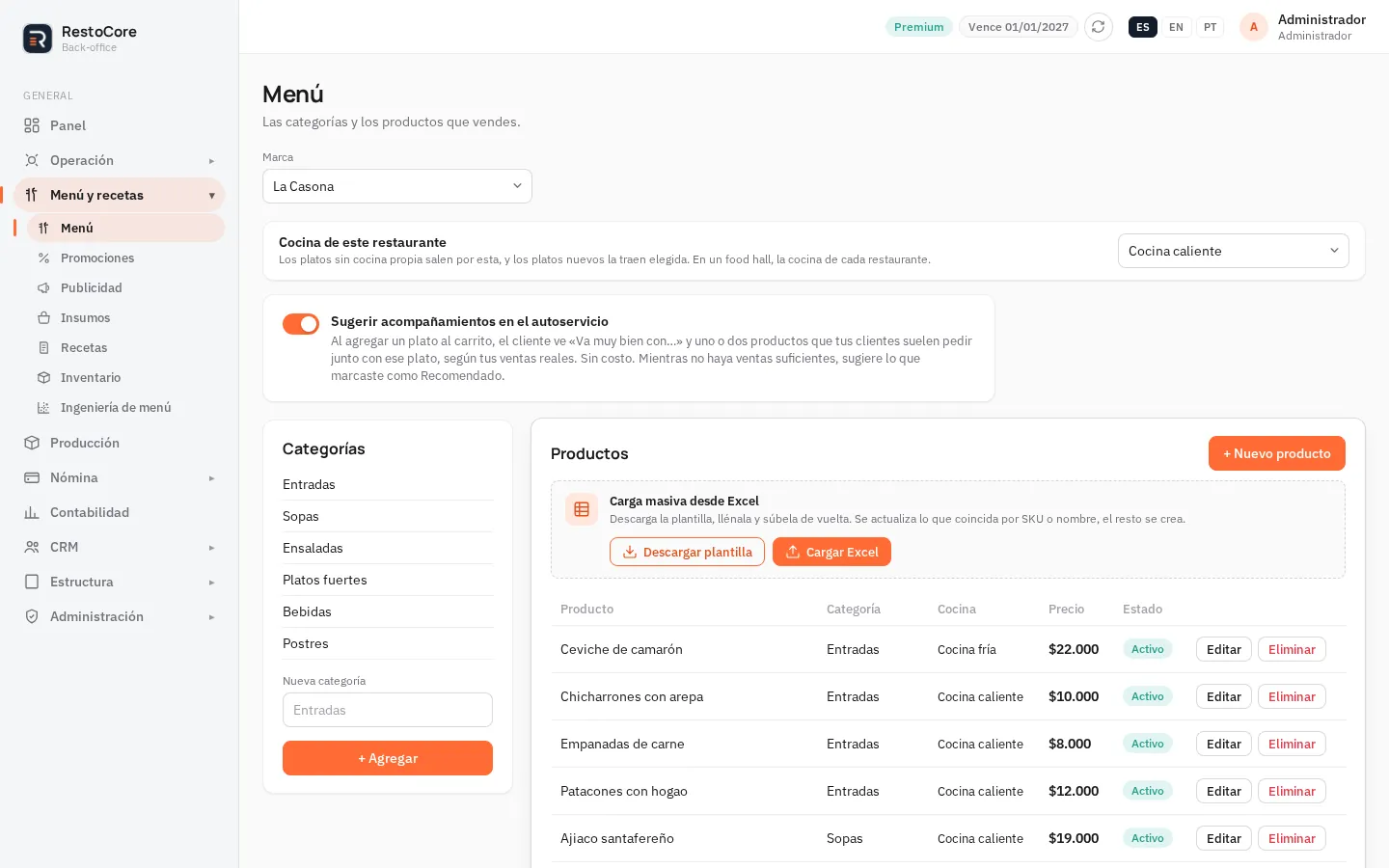The image size is (1389, 868).
Task: Expand the Estructura section arrow
Action: point(211,583)
